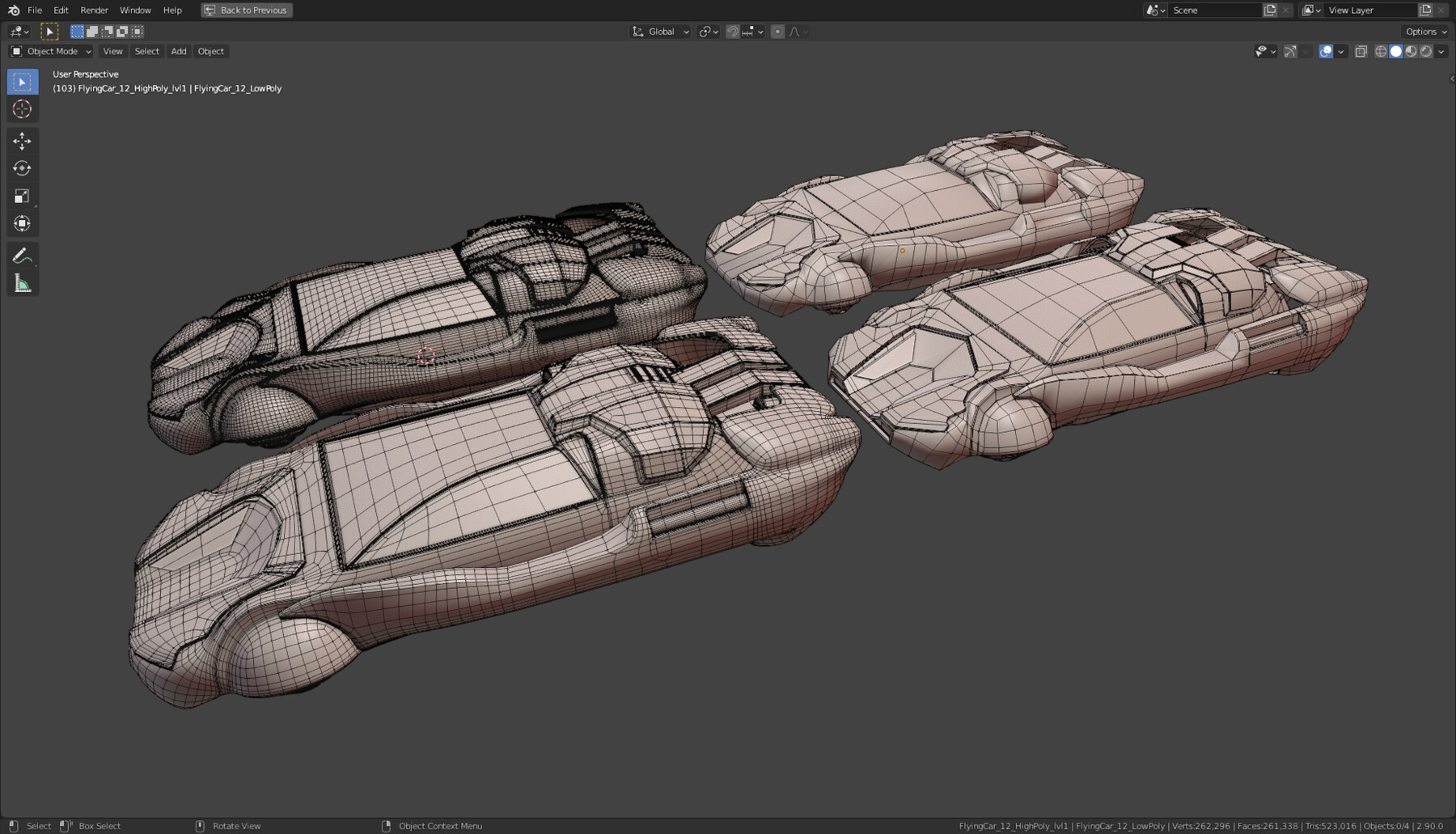The image size is (1456, 834).
Task: Open the viewport Shading options dropdown
Action: tap(1441, 51)
